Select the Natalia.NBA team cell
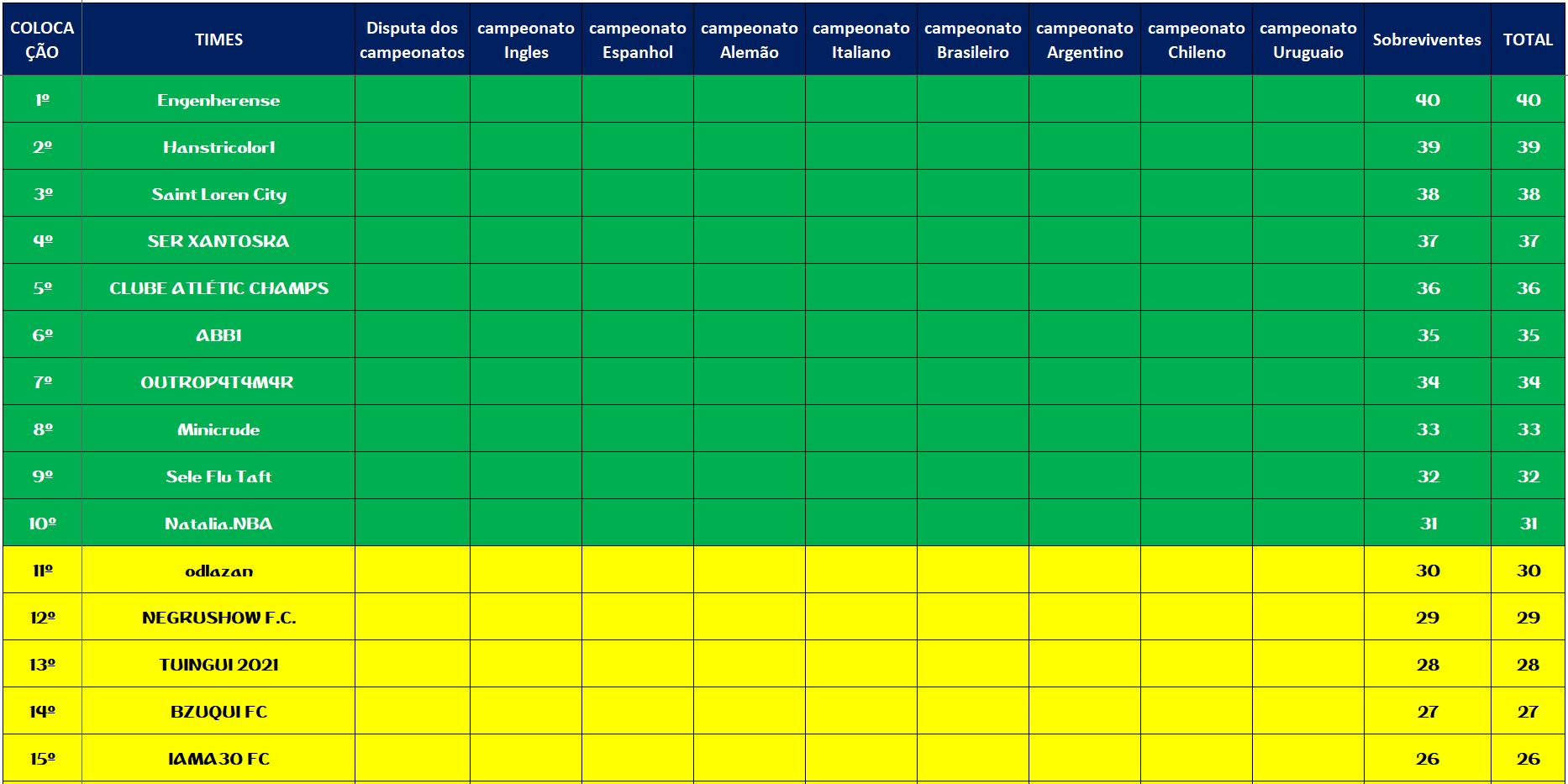This screenshot has width=1568, height=784. tap(218, 524)
